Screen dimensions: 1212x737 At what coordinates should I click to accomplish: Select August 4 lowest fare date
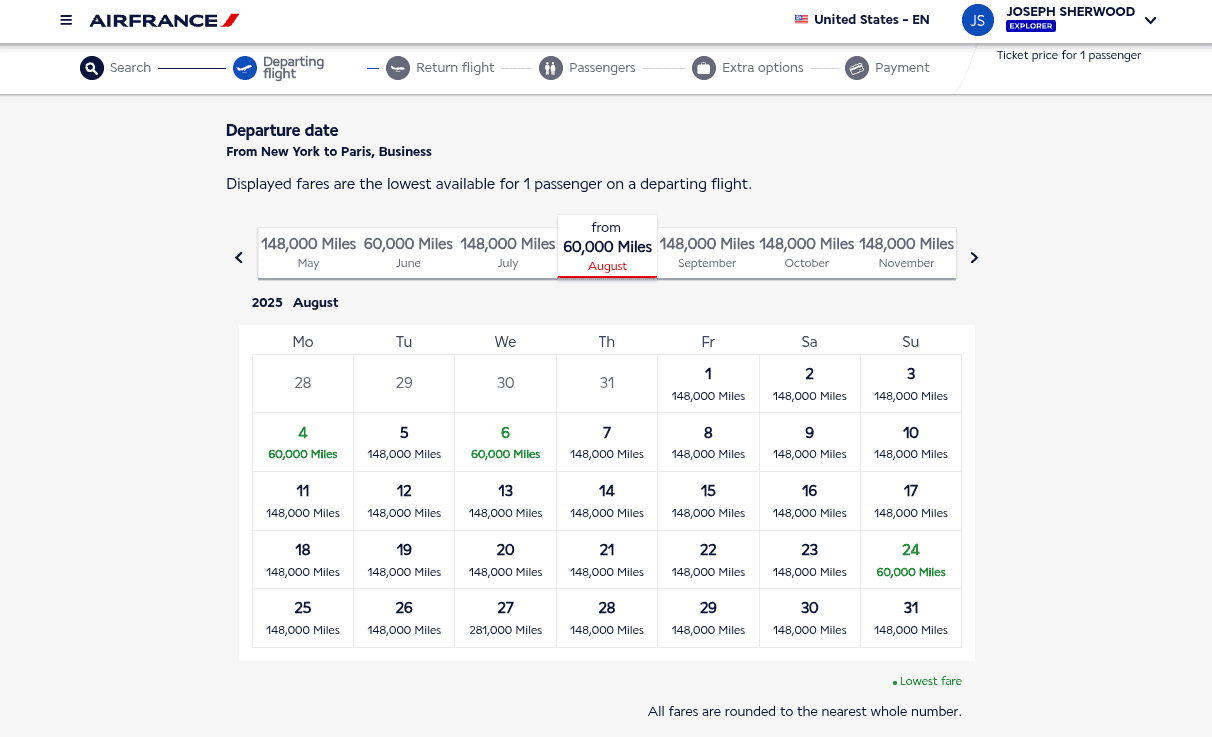pyautogui.click(x=302, y=442)
